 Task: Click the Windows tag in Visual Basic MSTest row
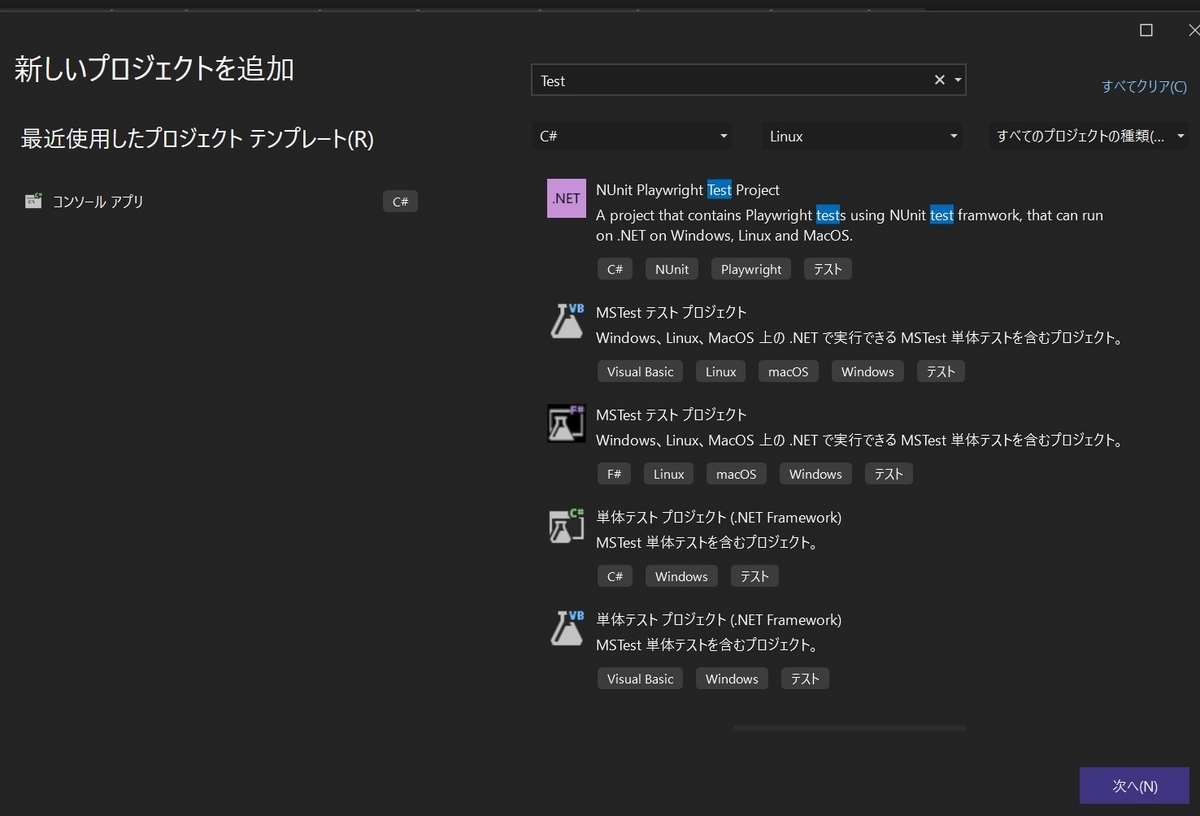coord(868,371)
